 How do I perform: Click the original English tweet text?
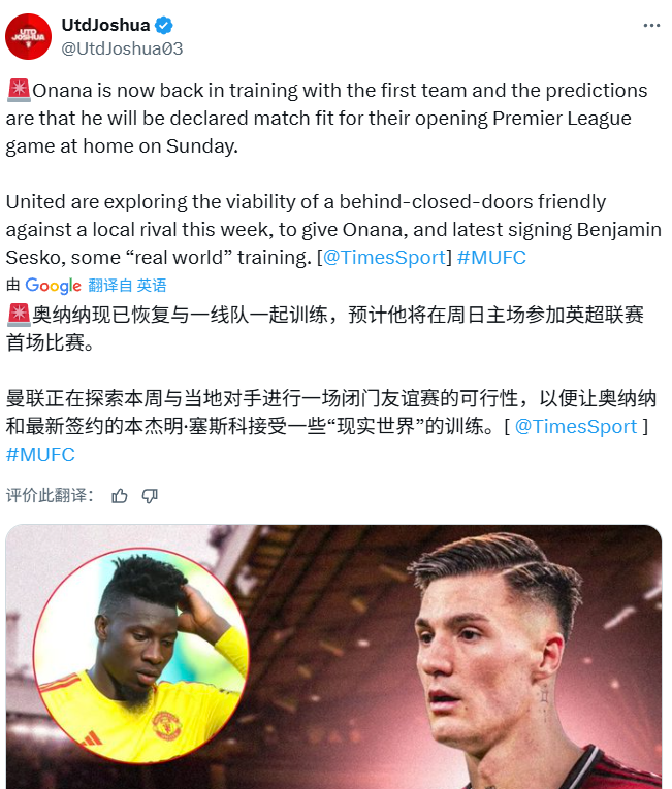pos(333,174)
